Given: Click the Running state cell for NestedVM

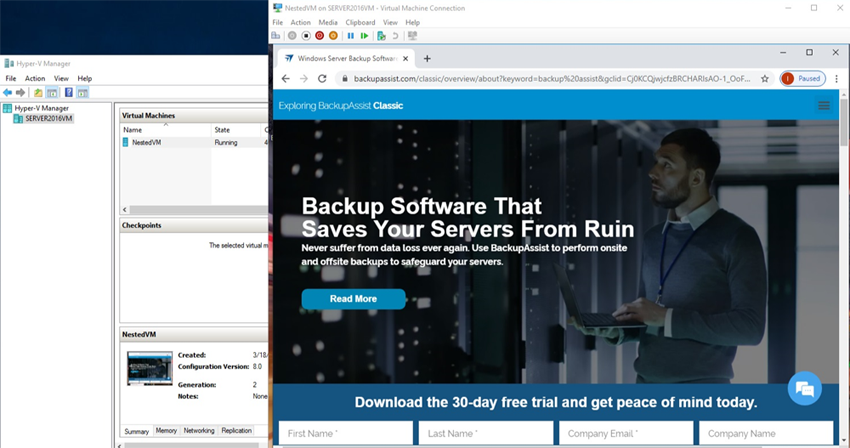Looking at the screenshot, I should [226, 142].
